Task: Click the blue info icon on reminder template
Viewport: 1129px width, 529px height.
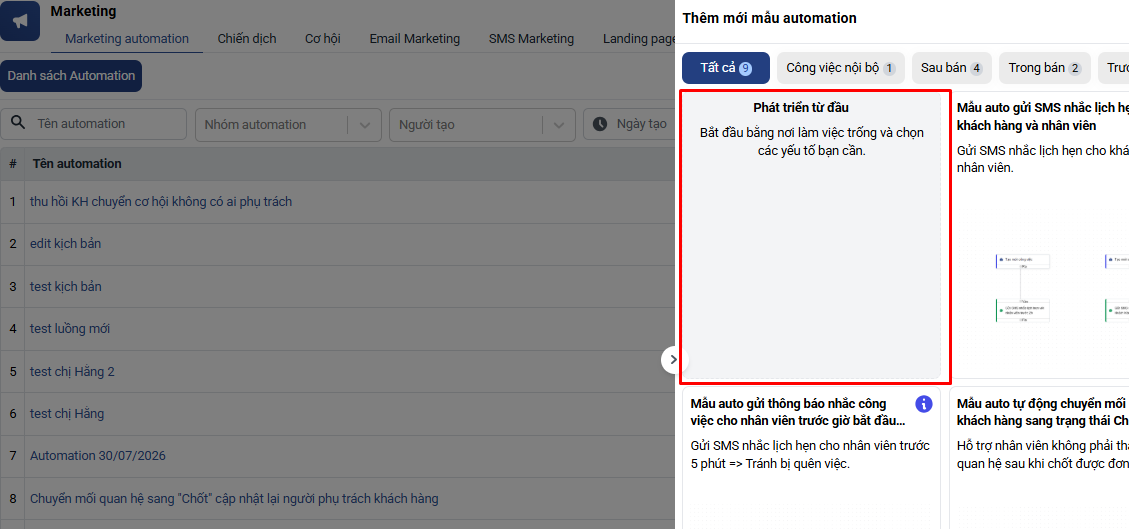Action: pyautogui.click(x=924, y=403)
